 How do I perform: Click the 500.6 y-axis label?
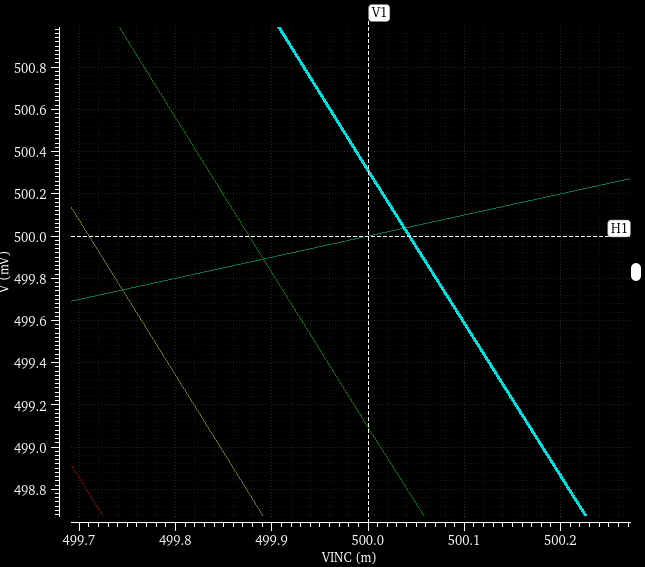30,110
